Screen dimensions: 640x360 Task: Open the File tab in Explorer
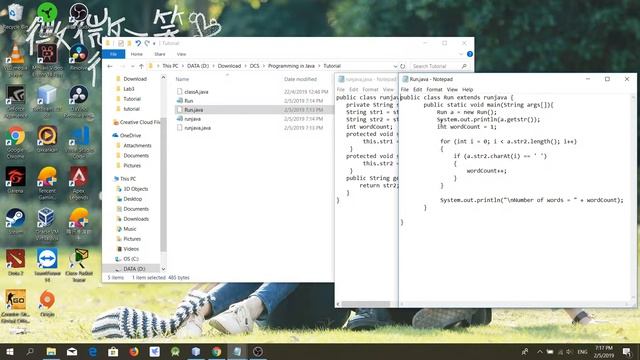tap(113, 54)
